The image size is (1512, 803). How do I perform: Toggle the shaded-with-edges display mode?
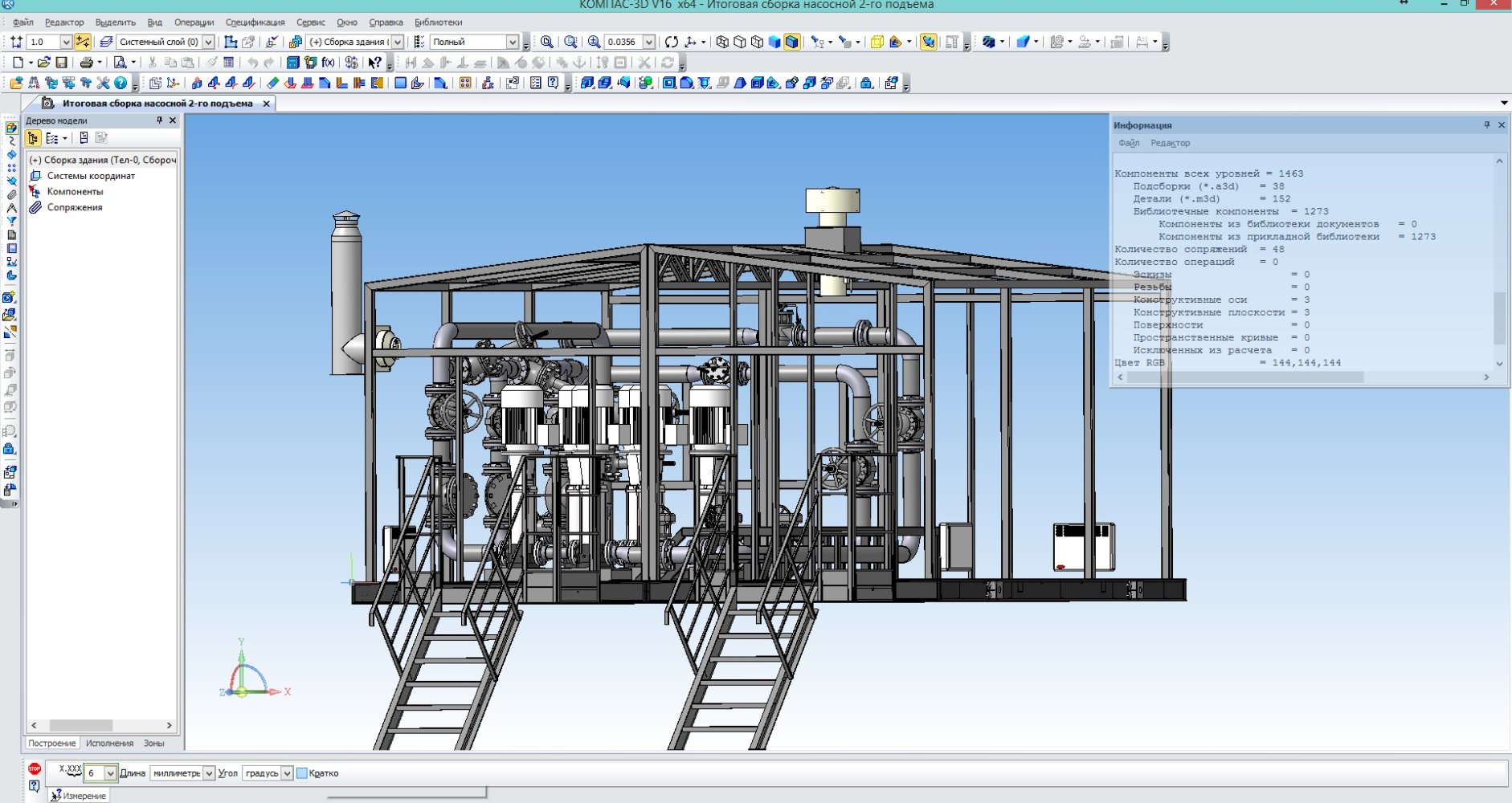click(791, 42)
